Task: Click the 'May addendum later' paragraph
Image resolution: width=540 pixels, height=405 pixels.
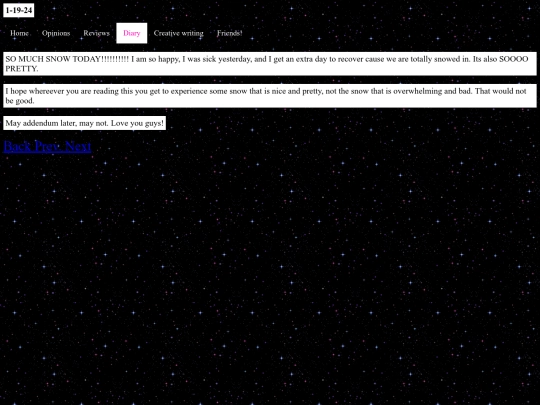Action: click(84, 123)
